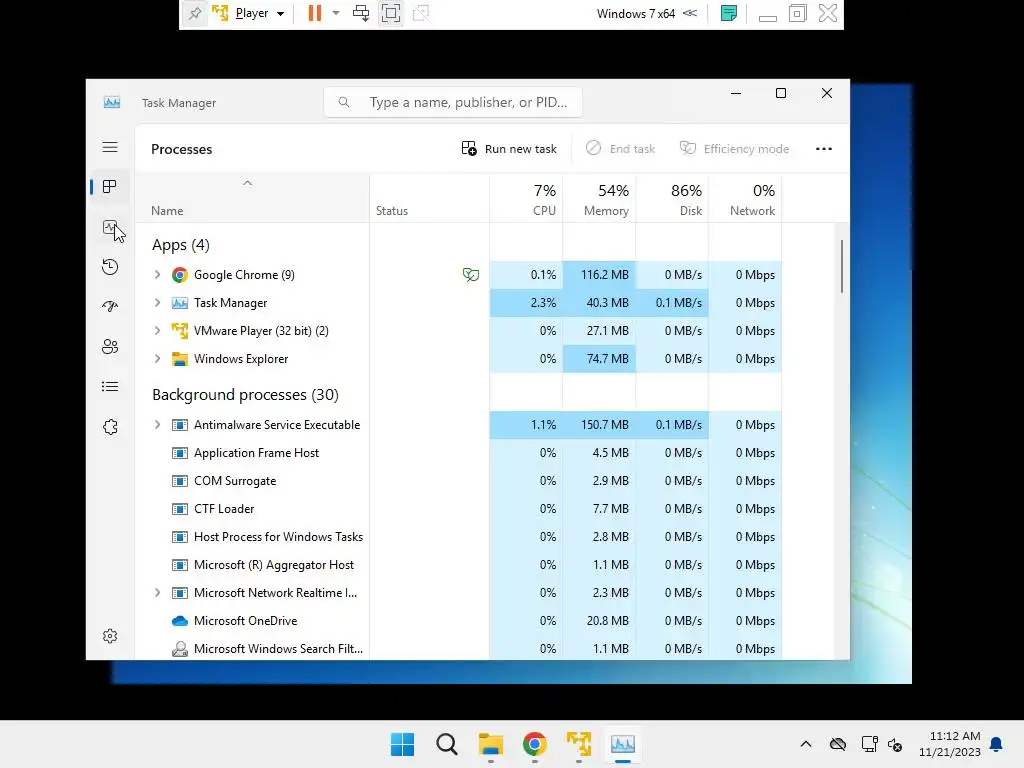Open the power options dropdown next to pause
The height and width of the screenshot is (768, 1024).
[336, 13]
